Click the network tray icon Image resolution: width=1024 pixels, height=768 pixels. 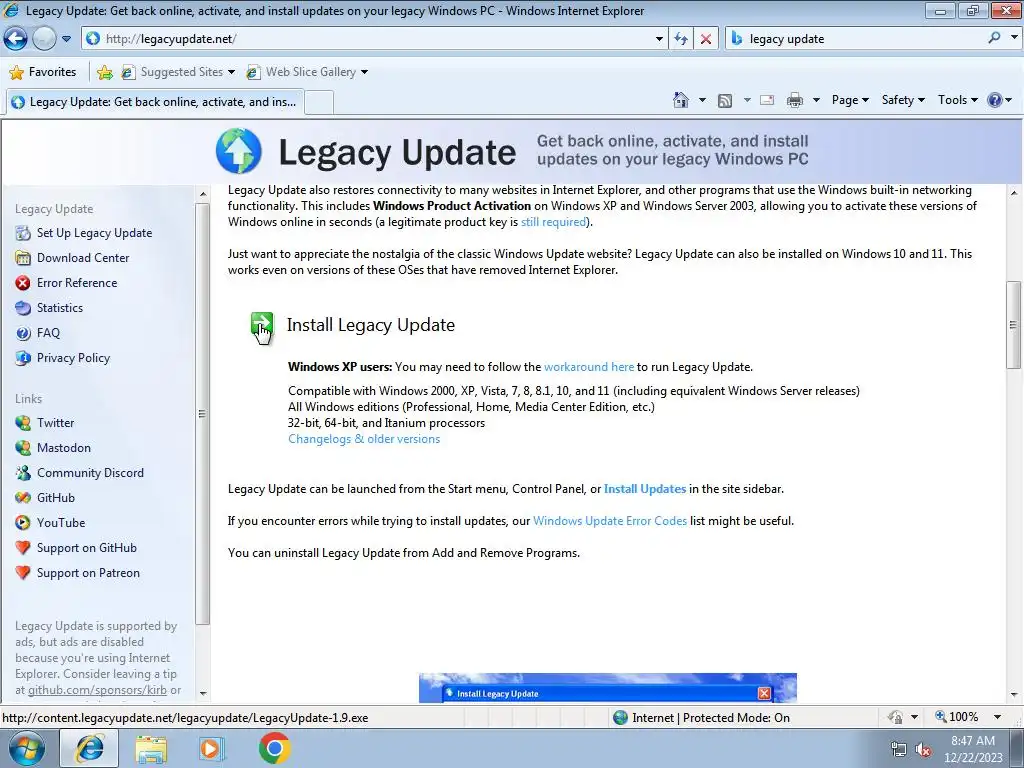click(x=899, y=750)
